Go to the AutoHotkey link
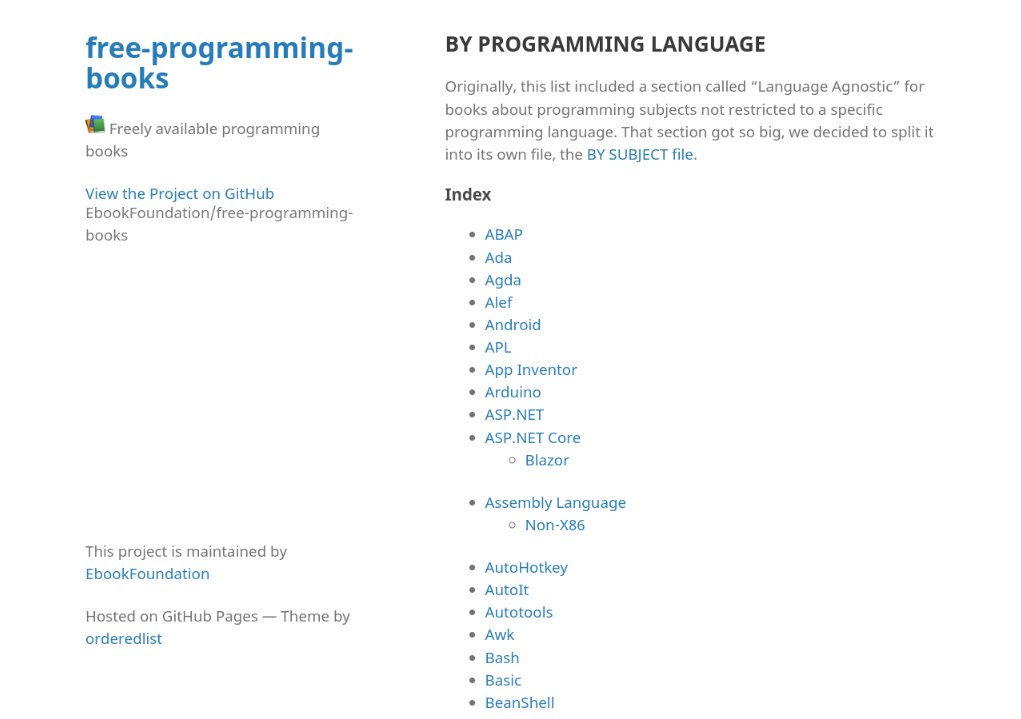This screenshot has width=1021, height=719. coord(526,568)
